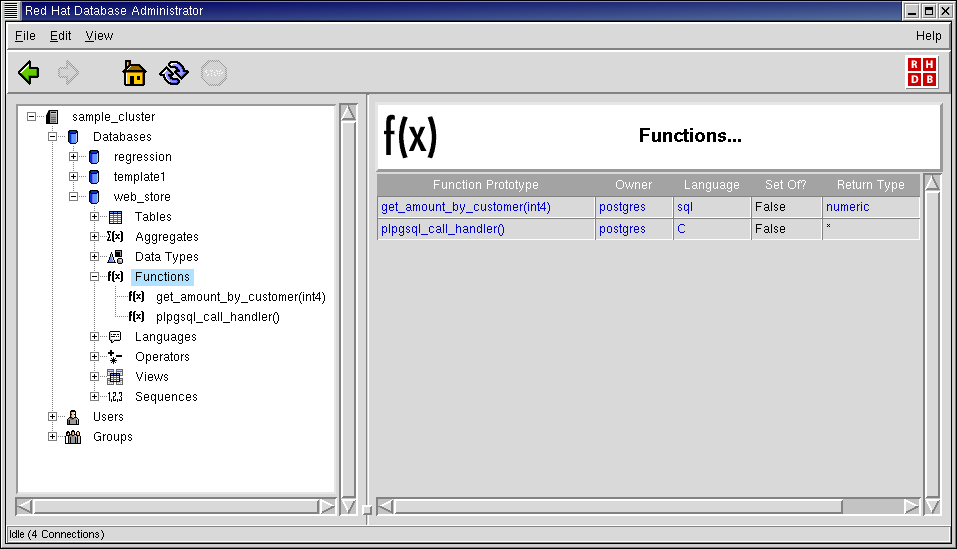Click postgres owner in get_amount_by_customer row

tap(622, 207)
